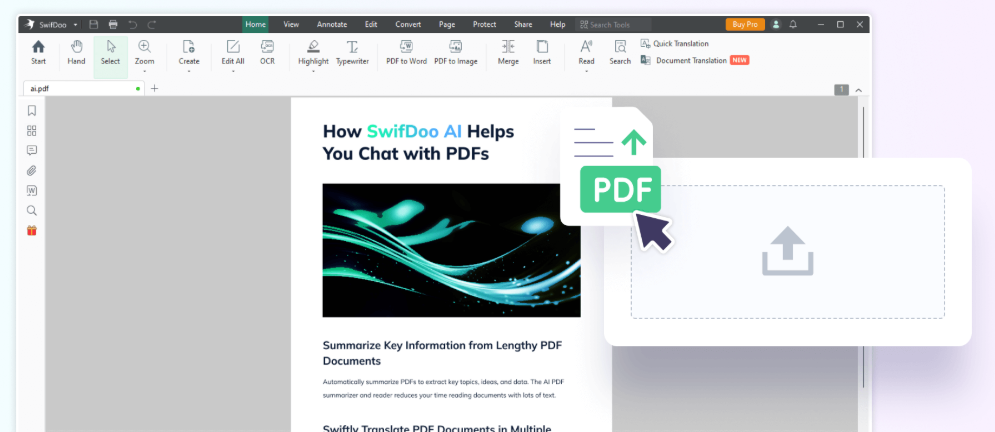Click the red gift box icon
The image size is (995, 432).
[32, 230]
